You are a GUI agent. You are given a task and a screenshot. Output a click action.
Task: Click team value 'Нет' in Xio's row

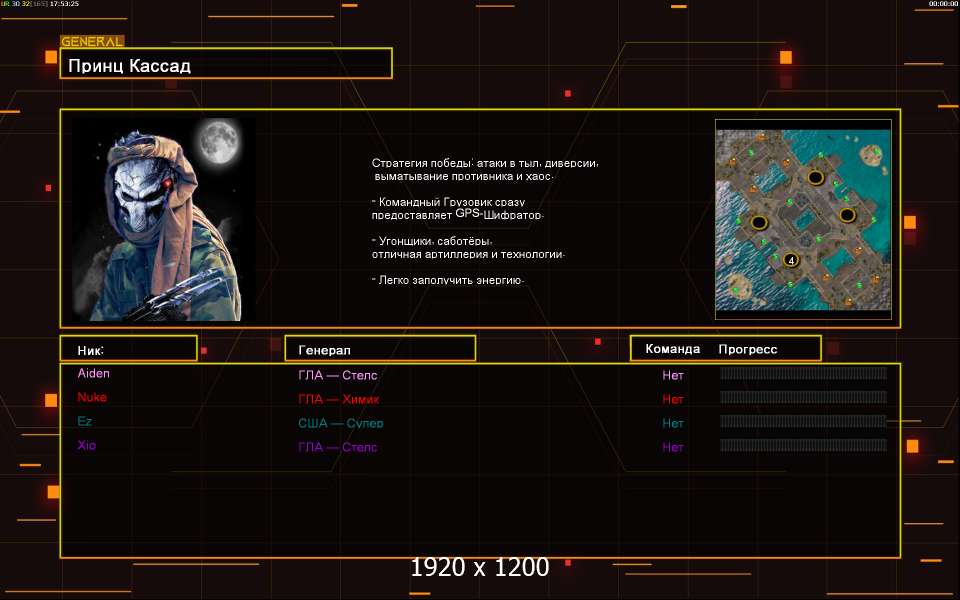click(672, 447)
